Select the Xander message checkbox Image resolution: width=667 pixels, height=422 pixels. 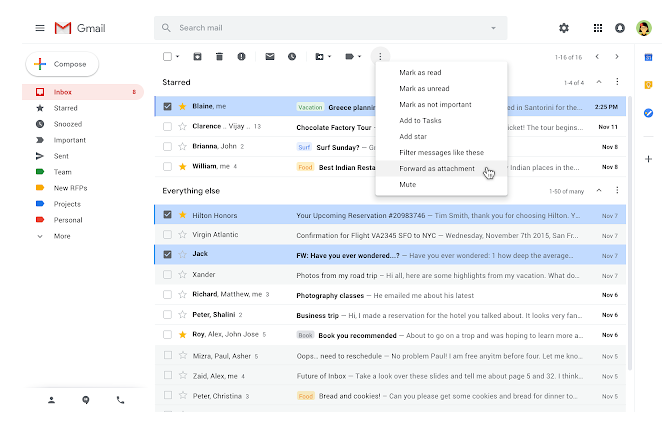[x=168, y=274]
